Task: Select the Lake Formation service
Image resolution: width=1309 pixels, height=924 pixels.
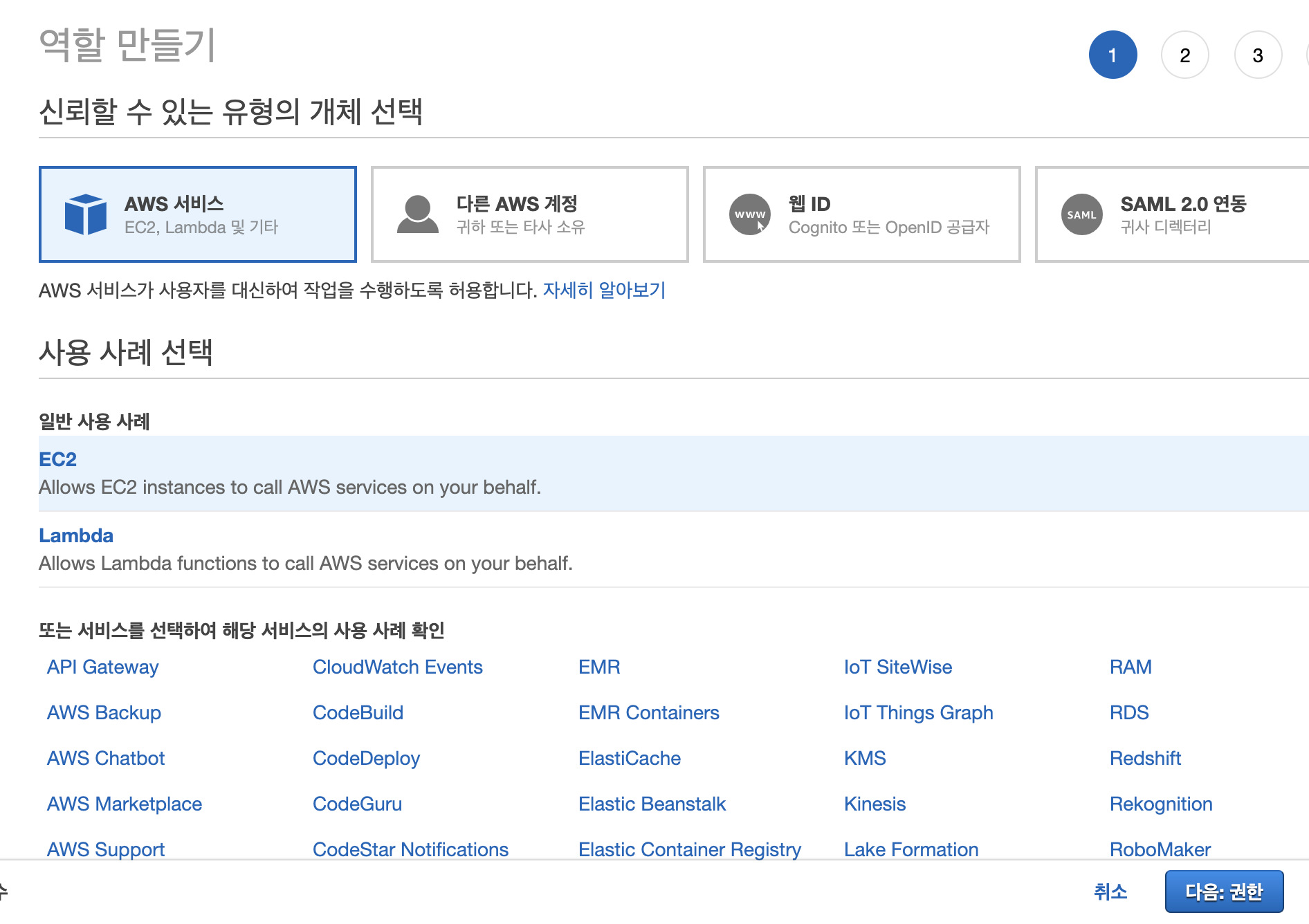Action: coord(911,849)
